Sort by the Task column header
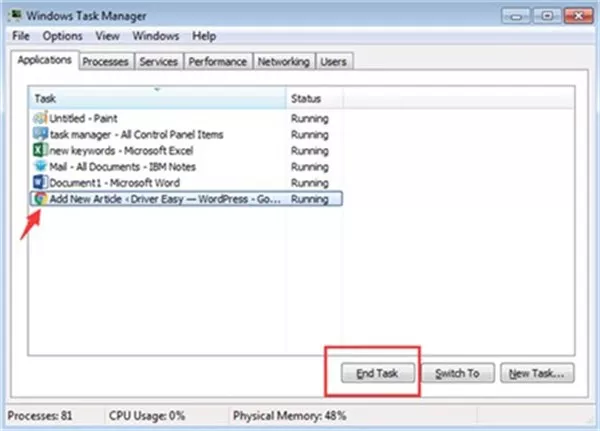 [157, 98]
